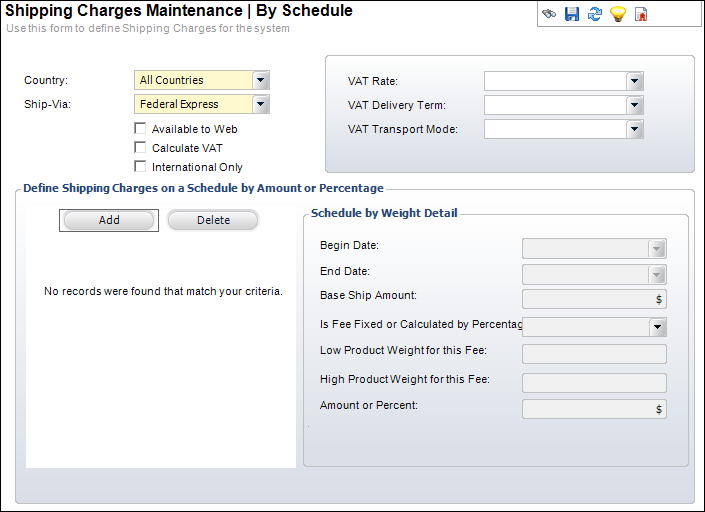Image resolution: width=705 pixels, height=512 pixels.
Task: Focus the Low Product Weight field
Action: click(x=594, y=354)
